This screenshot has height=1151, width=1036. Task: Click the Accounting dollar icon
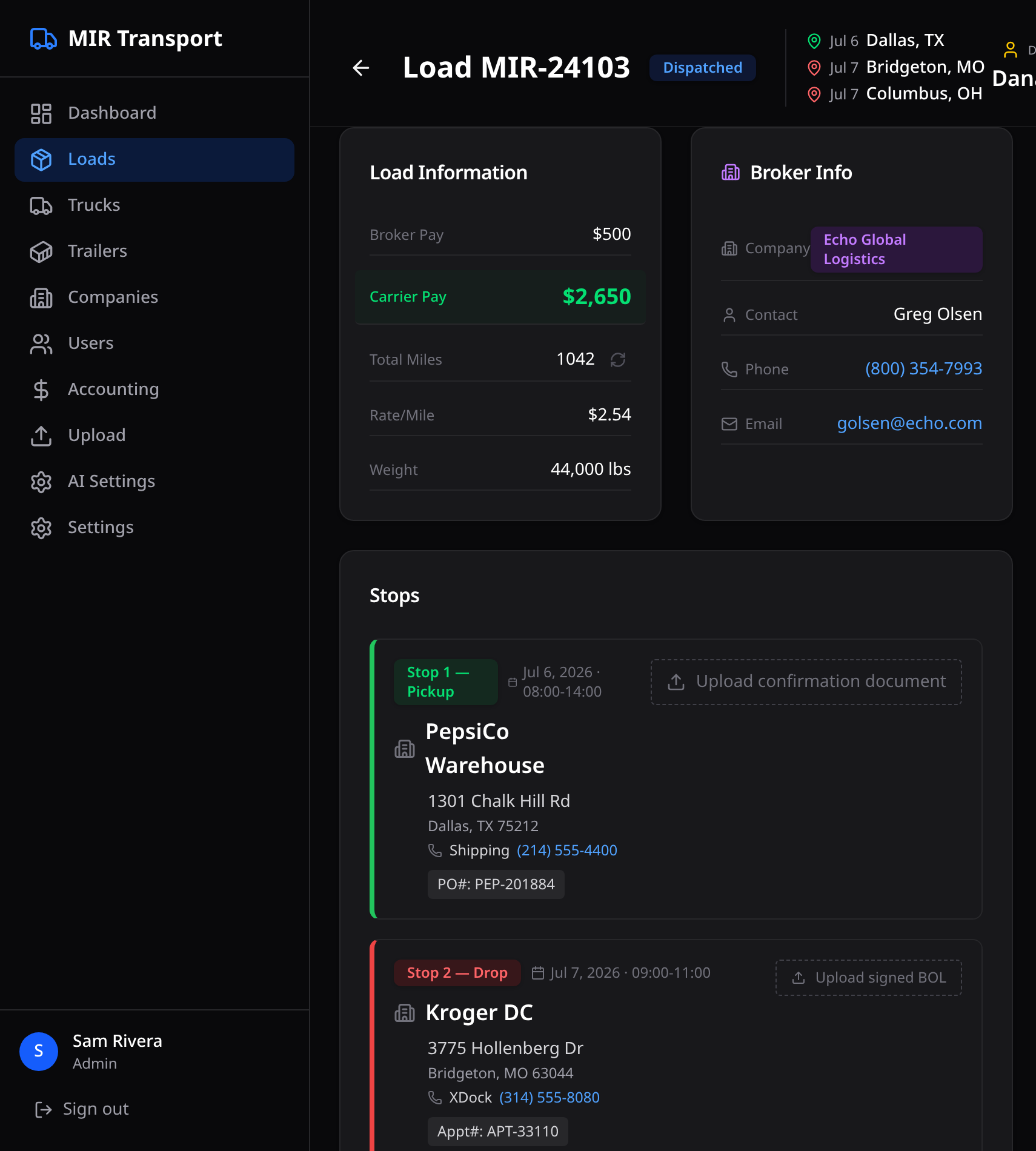pos(41,390)
